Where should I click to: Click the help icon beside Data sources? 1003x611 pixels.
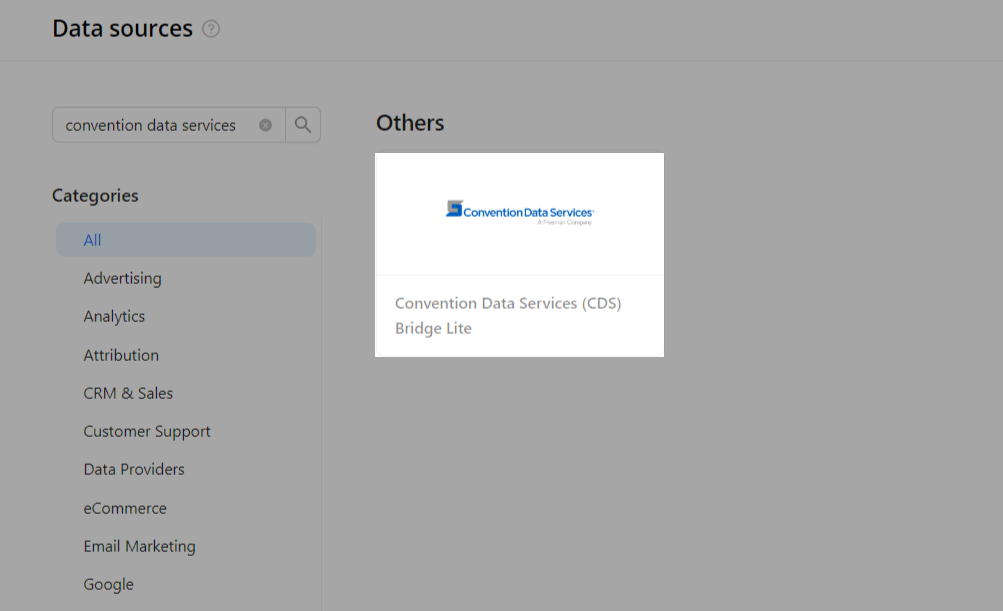211,29
